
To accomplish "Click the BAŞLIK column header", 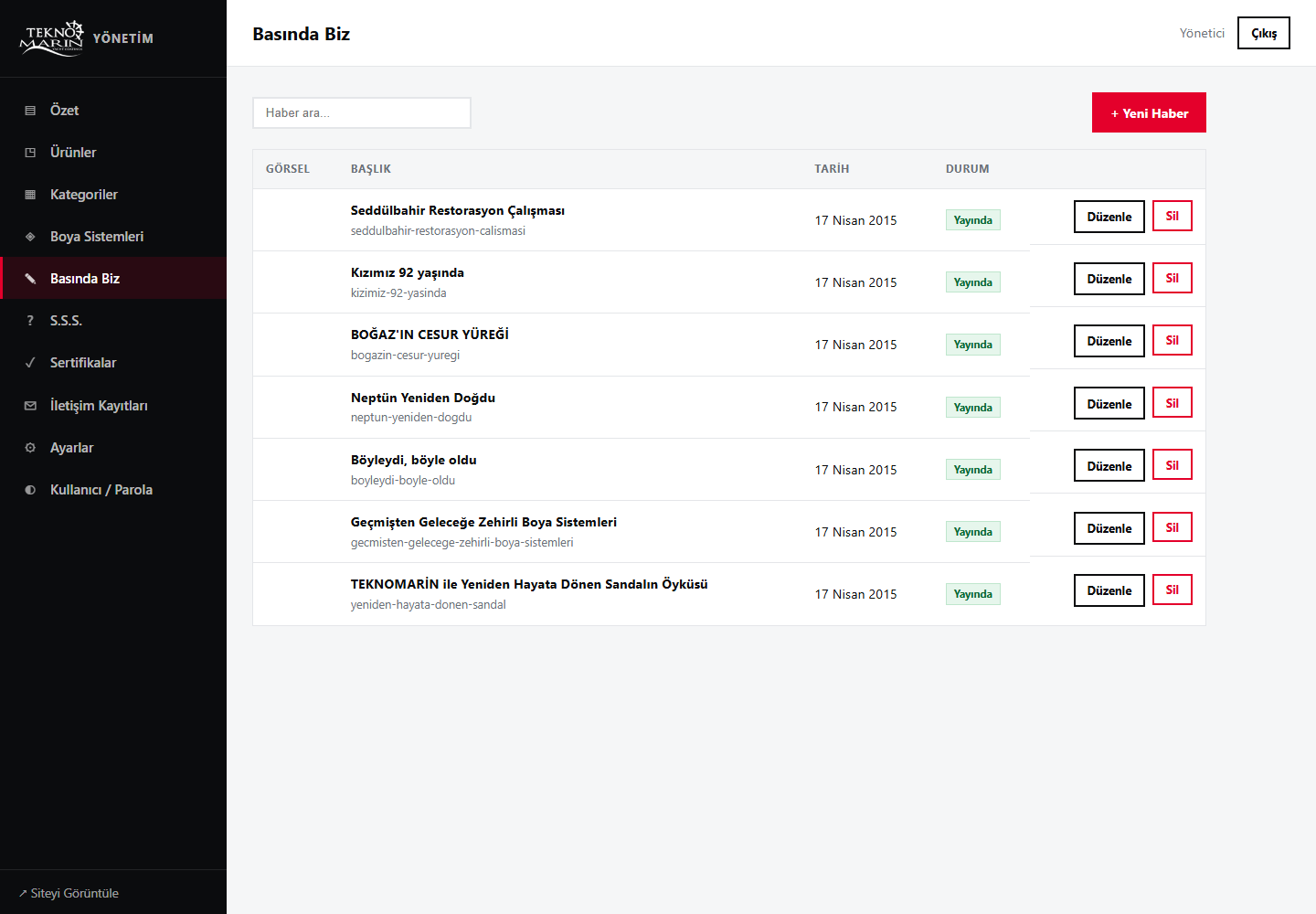I will click(371, 169).
